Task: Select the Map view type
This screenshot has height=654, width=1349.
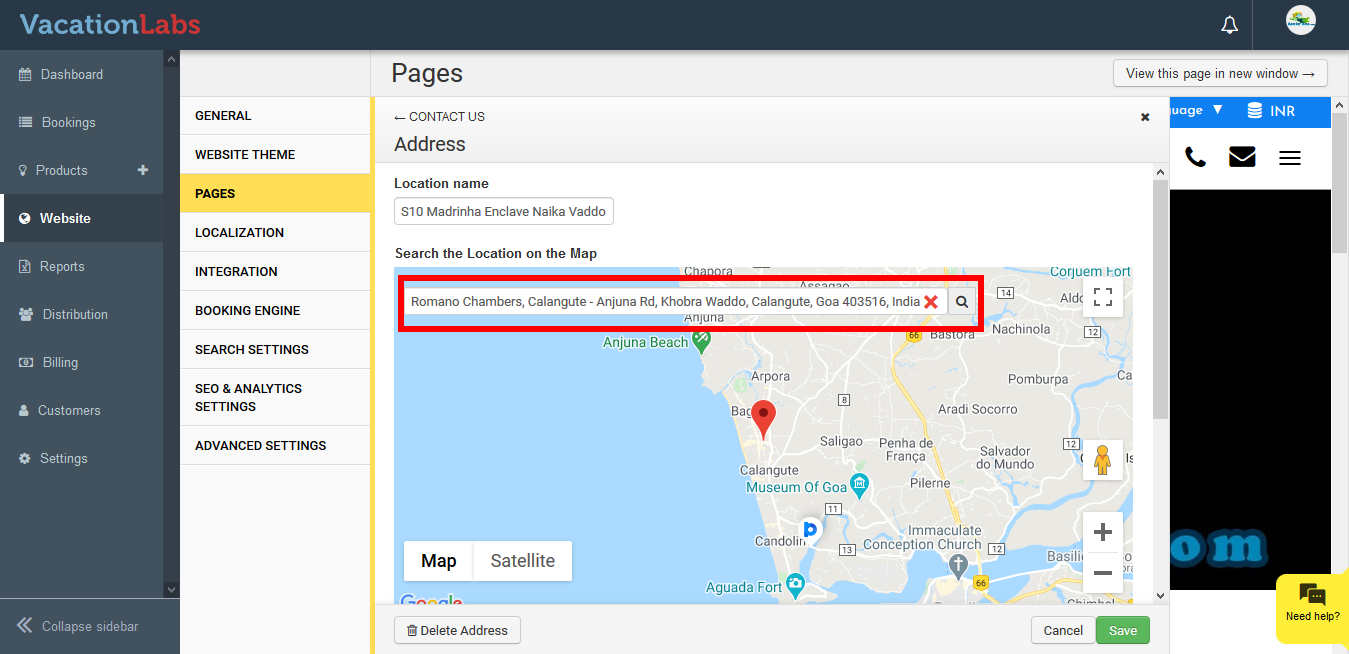Action: 438,561
